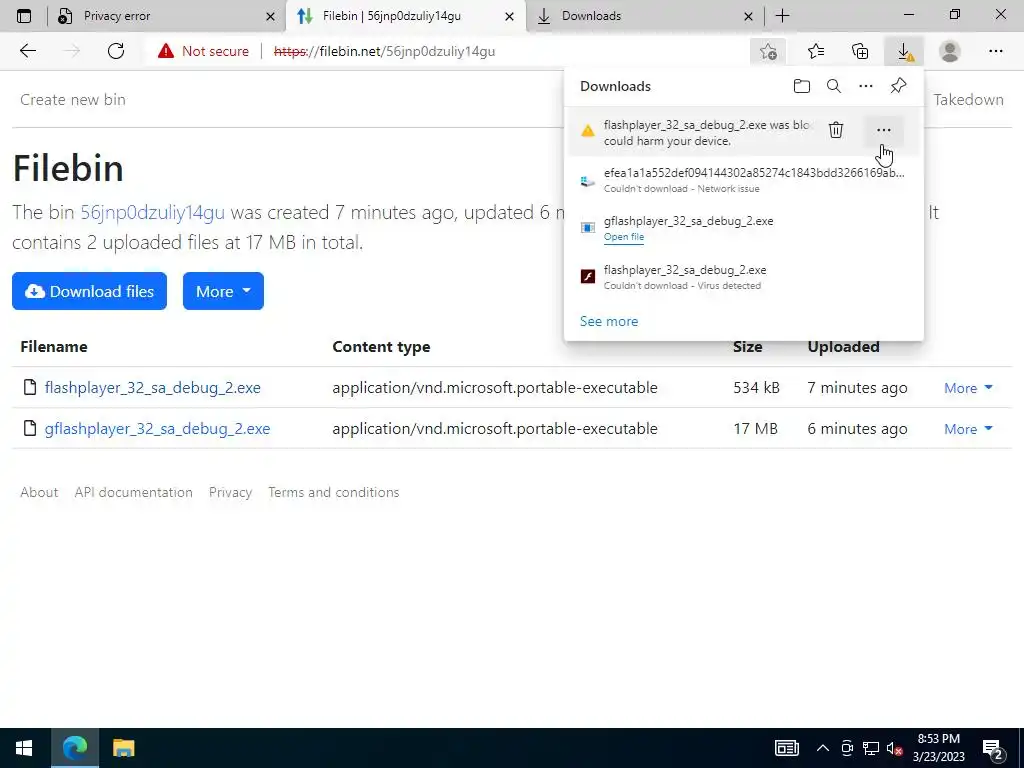This screenshot has height=768, width=1024.
Task: Click the Download files button
Action: click(x=89, y=291)
